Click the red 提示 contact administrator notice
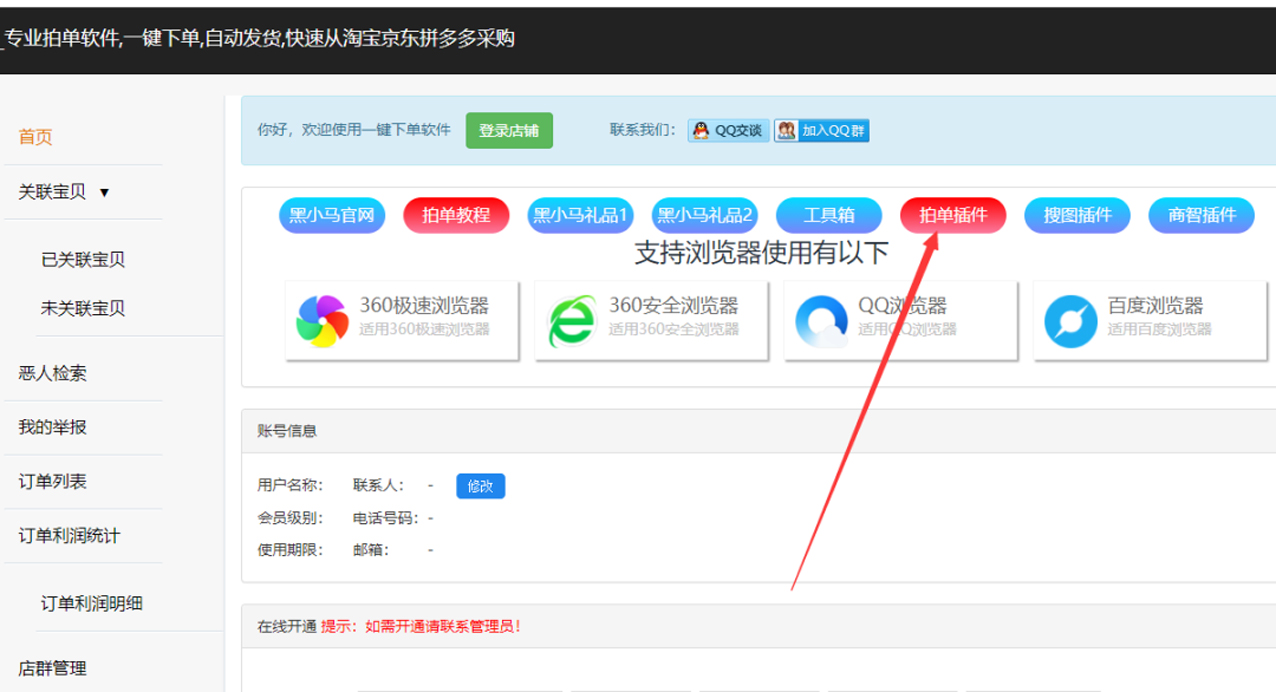The height and width of the screenshot is (692, 1276). [x=421, y=627]
